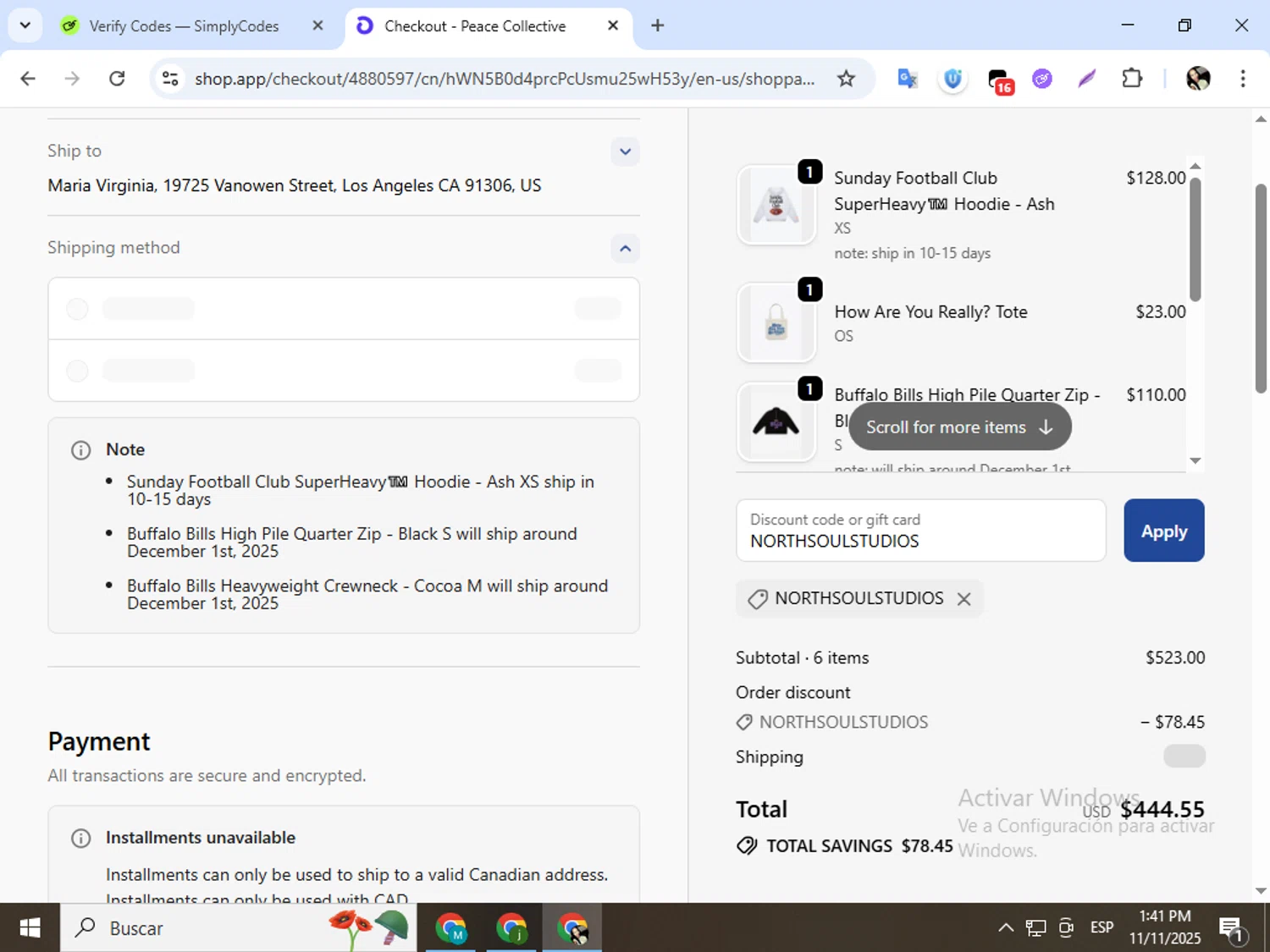Click the Subtotal · 6 items label
The image size is (1270, 952).
point(803,658)
